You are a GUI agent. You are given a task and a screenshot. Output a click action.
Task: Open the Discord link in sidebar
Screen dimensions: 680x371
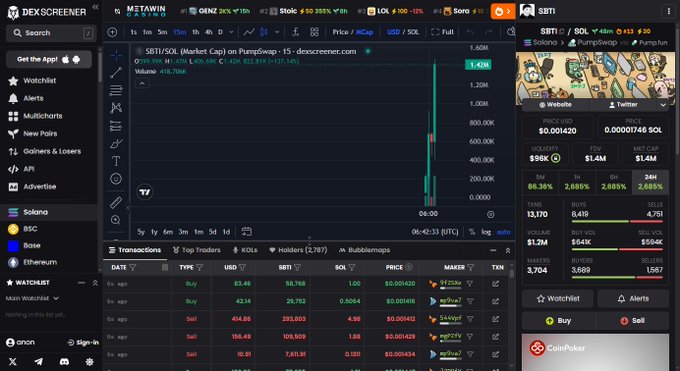click(64, 361)
